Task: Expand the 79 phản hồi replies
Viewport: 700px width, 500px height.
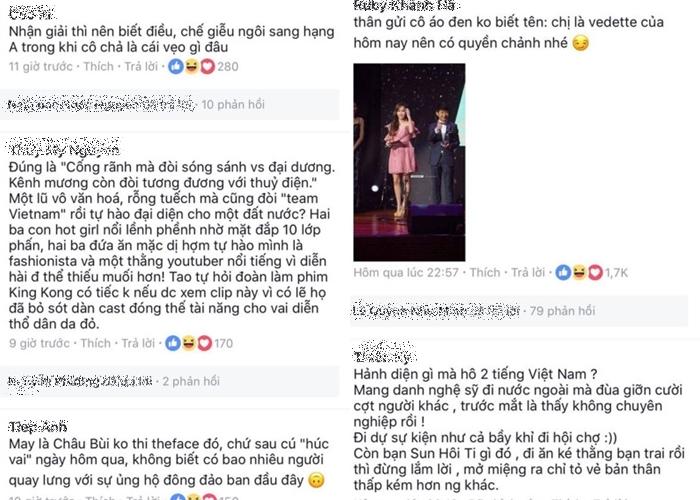Action: [x=562, y=311]
